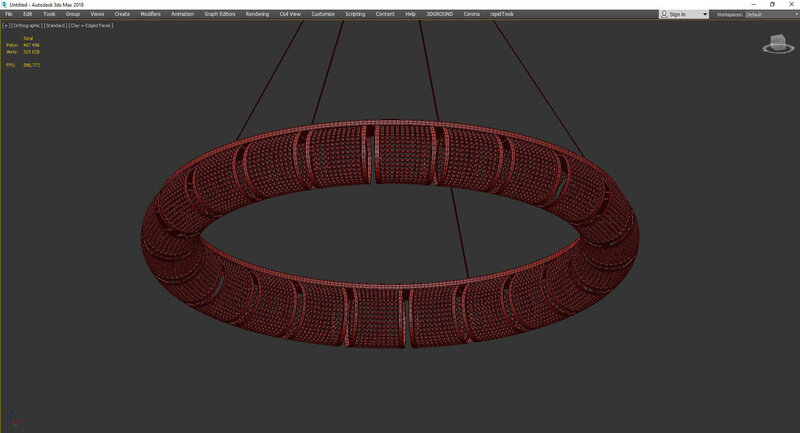Open the Corona menu

point(471,15)
